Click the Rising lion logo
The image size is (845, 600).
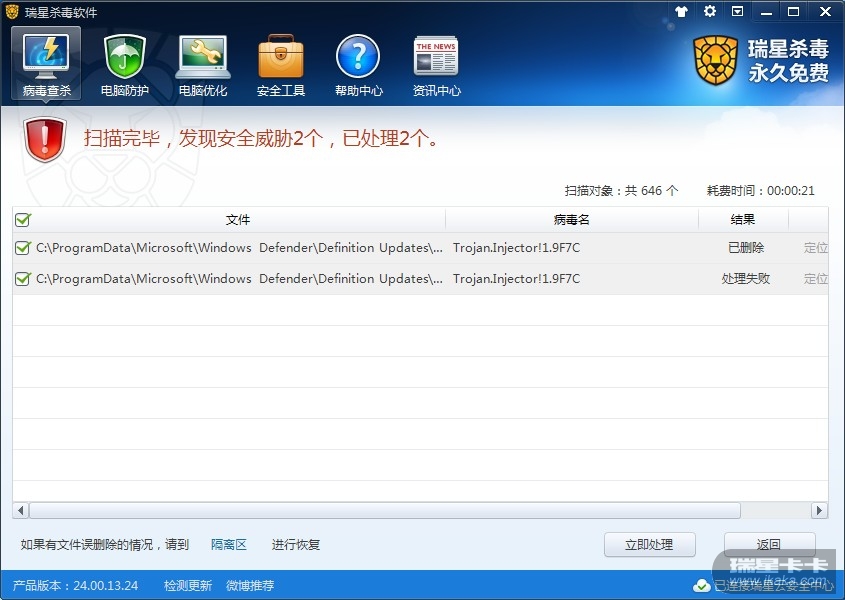(x=715, y=60)
